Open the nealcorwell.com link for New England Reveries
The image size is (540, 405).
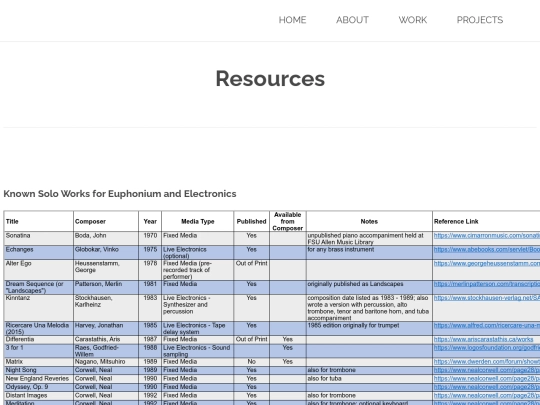coord(487,379)
